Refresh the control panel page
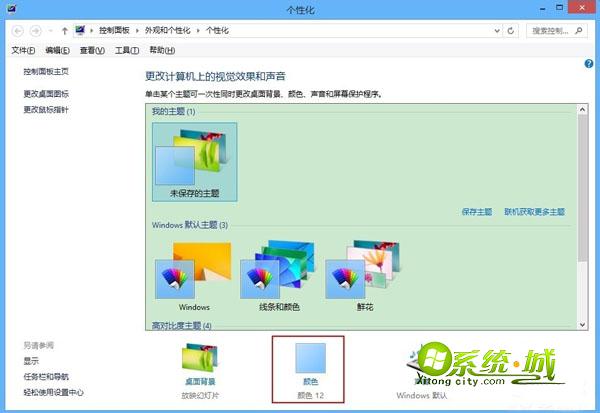600x413 pixels. (511, 31)
